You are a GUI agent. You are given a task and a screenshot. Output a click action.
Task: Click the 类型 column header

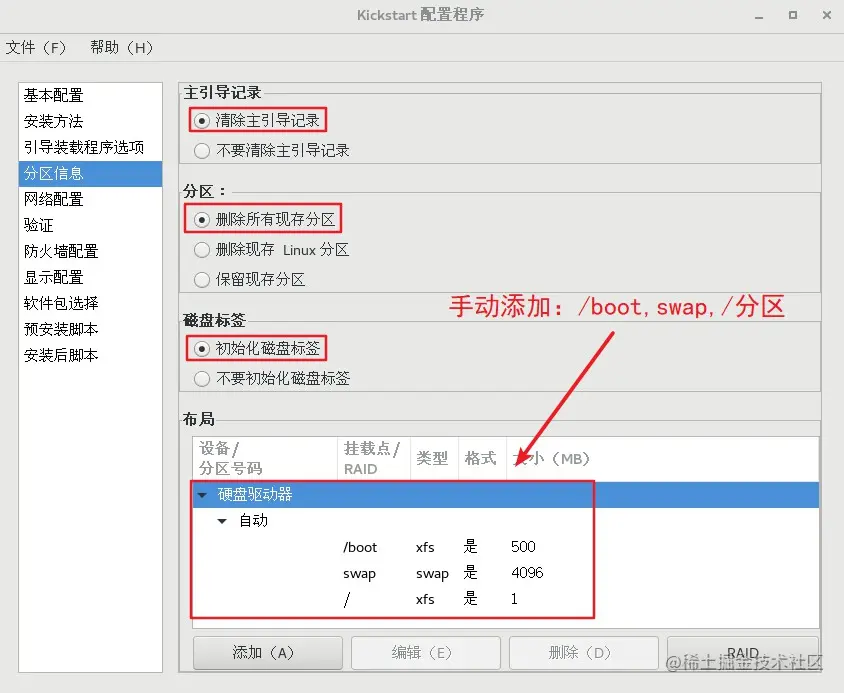coord(434,458)
